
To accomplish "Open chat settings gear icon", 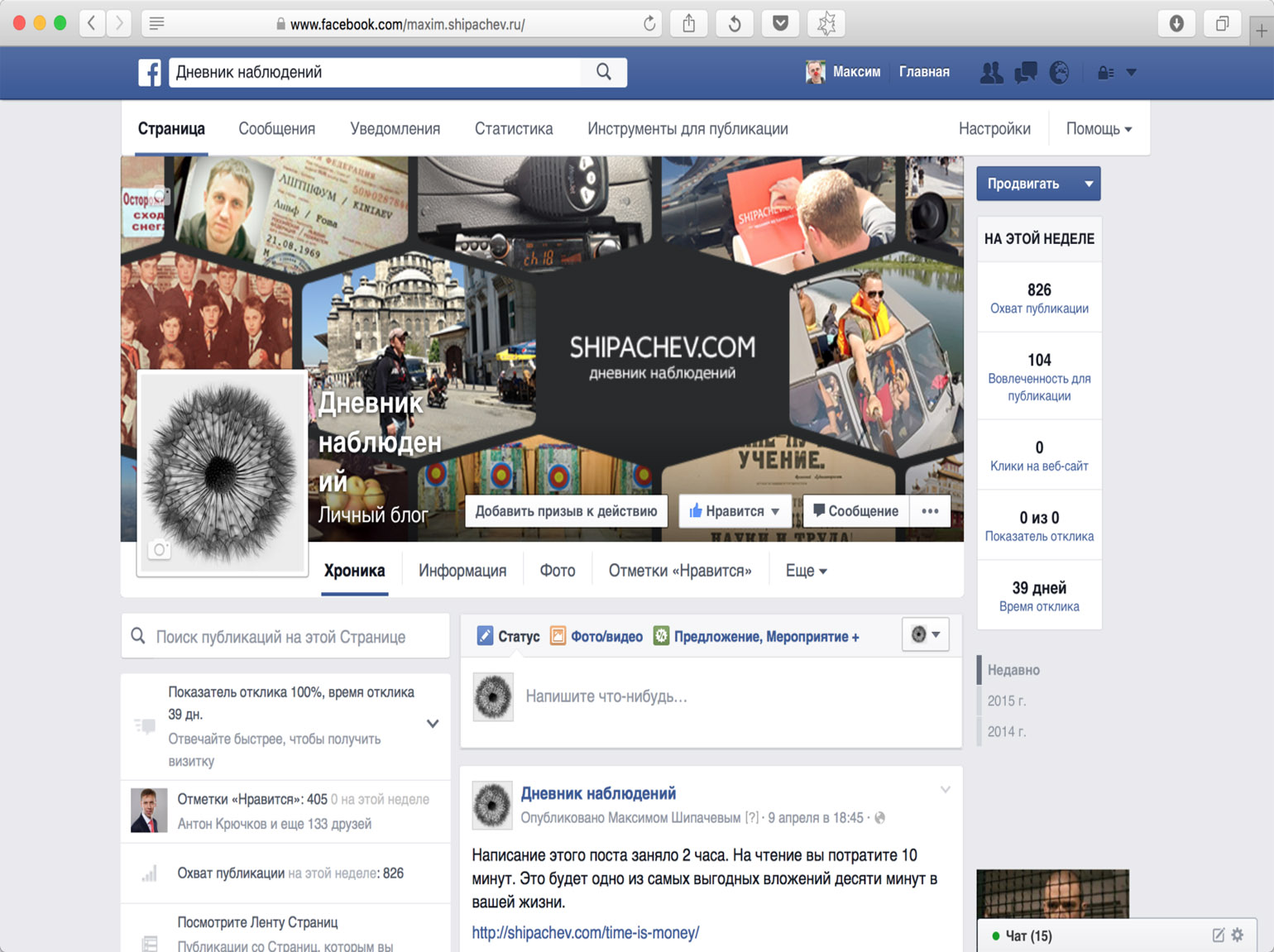I will pyautogui.click(x=1238, y=935).
